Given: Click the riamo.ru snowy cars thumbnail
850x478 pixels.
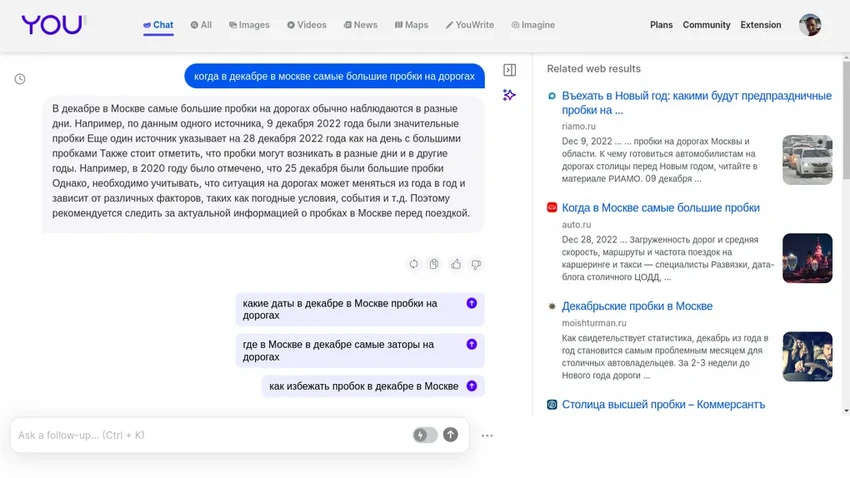Looking at the screenshot, I should click(807, 160).
